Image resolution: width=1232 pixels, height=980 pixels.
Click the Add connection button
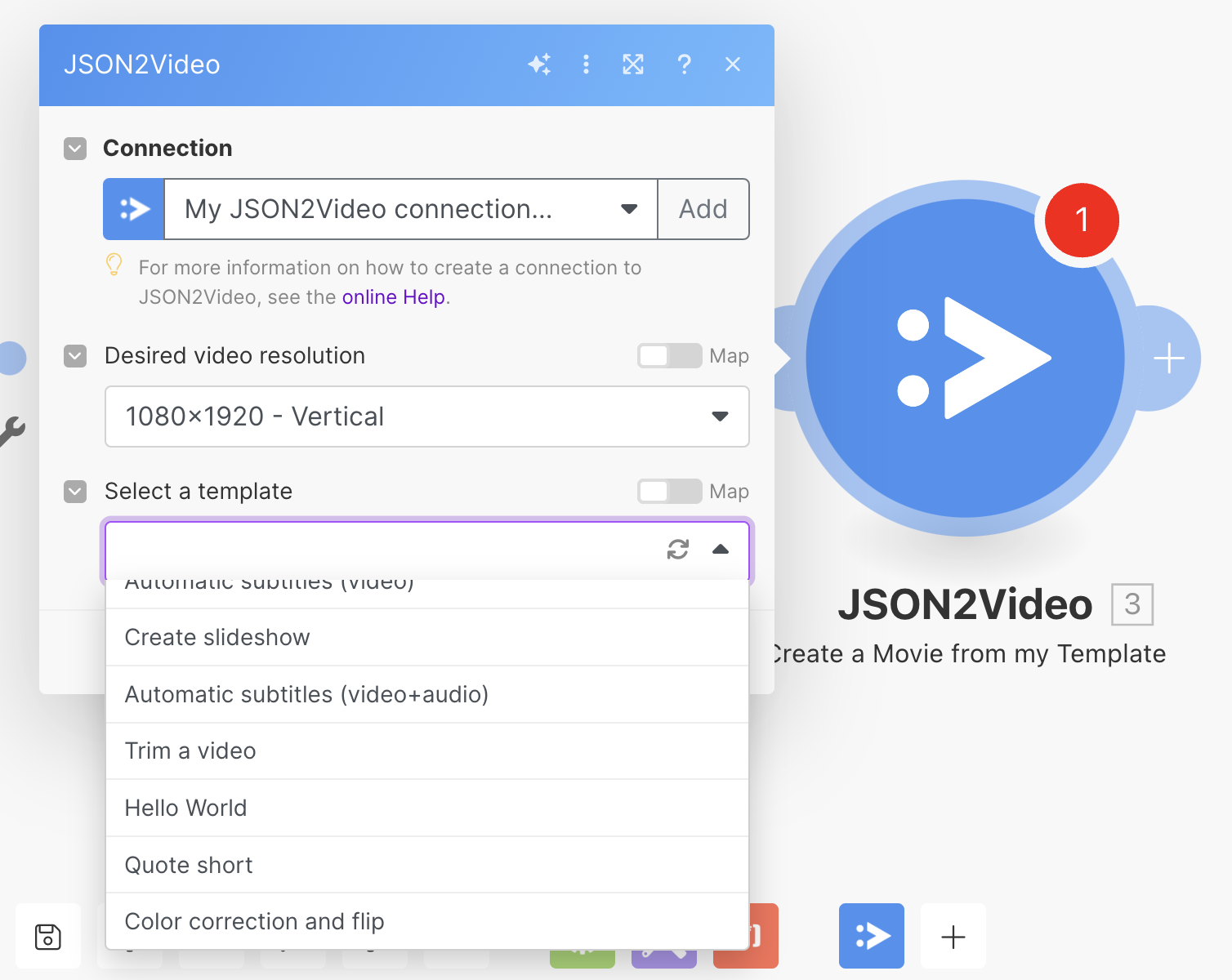click(703, 209)
